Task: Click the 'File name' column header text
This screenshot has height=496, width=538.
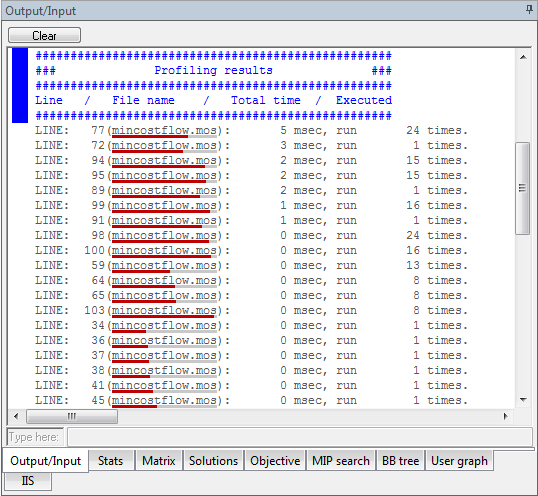Action: click(143, 101)
